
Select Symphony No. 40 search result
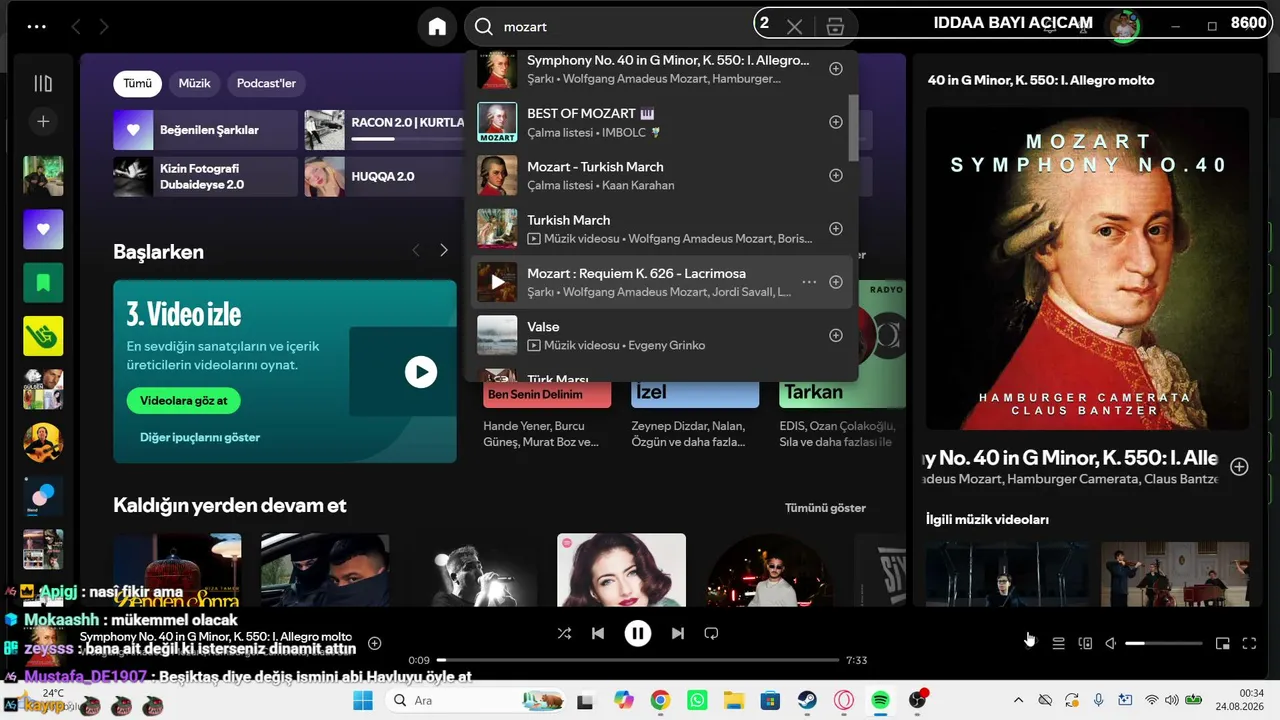[x=661, y=69]
